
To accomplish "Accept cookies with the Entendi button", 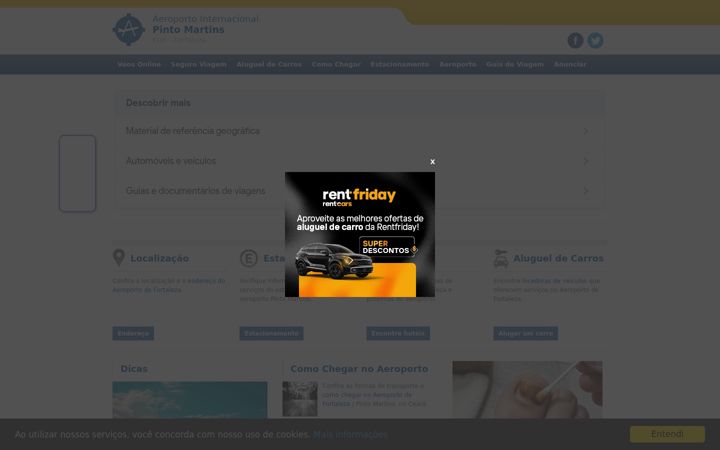I will [x=667, y=434].
